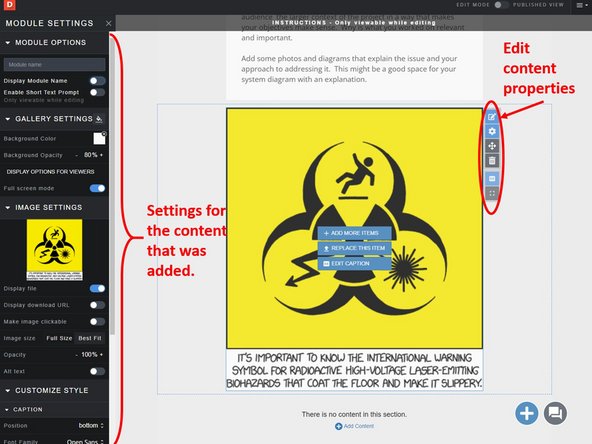Click 'There is no content in this section' text

coord(354,414)
